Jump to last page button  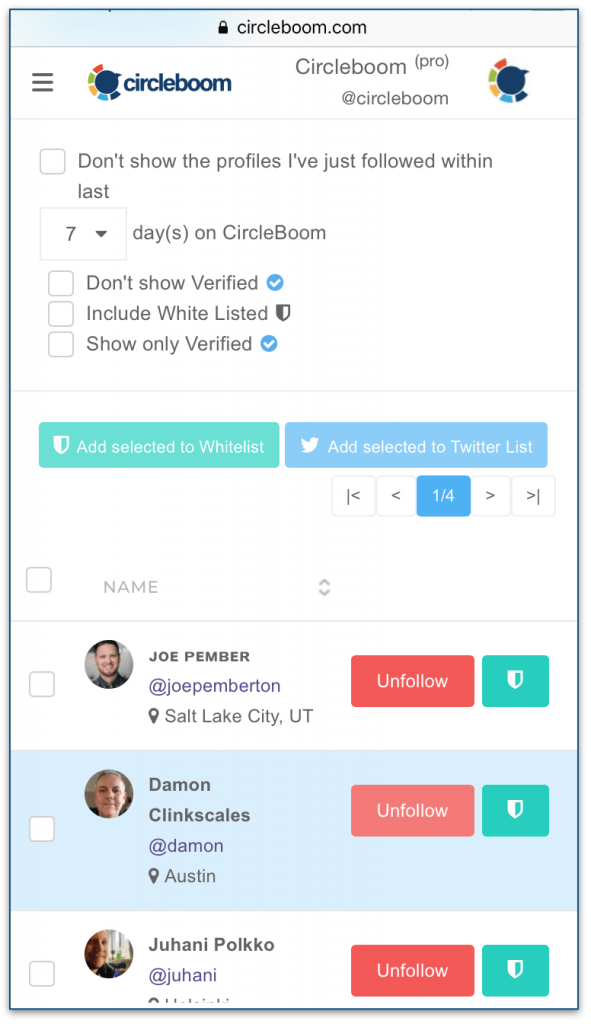point(533,496)
